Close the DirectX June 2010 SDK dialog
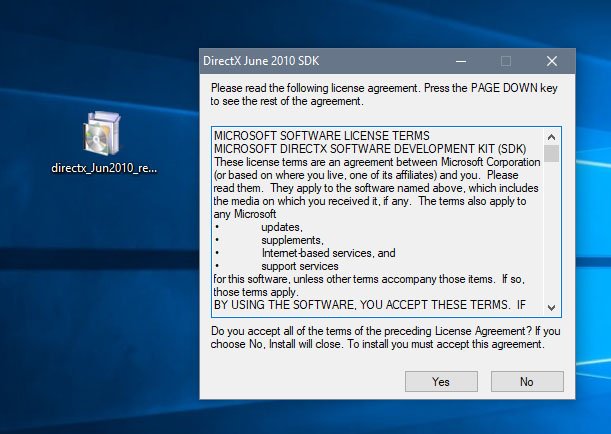611x434 pixels. pyautogui.click(x=552, y=61)
